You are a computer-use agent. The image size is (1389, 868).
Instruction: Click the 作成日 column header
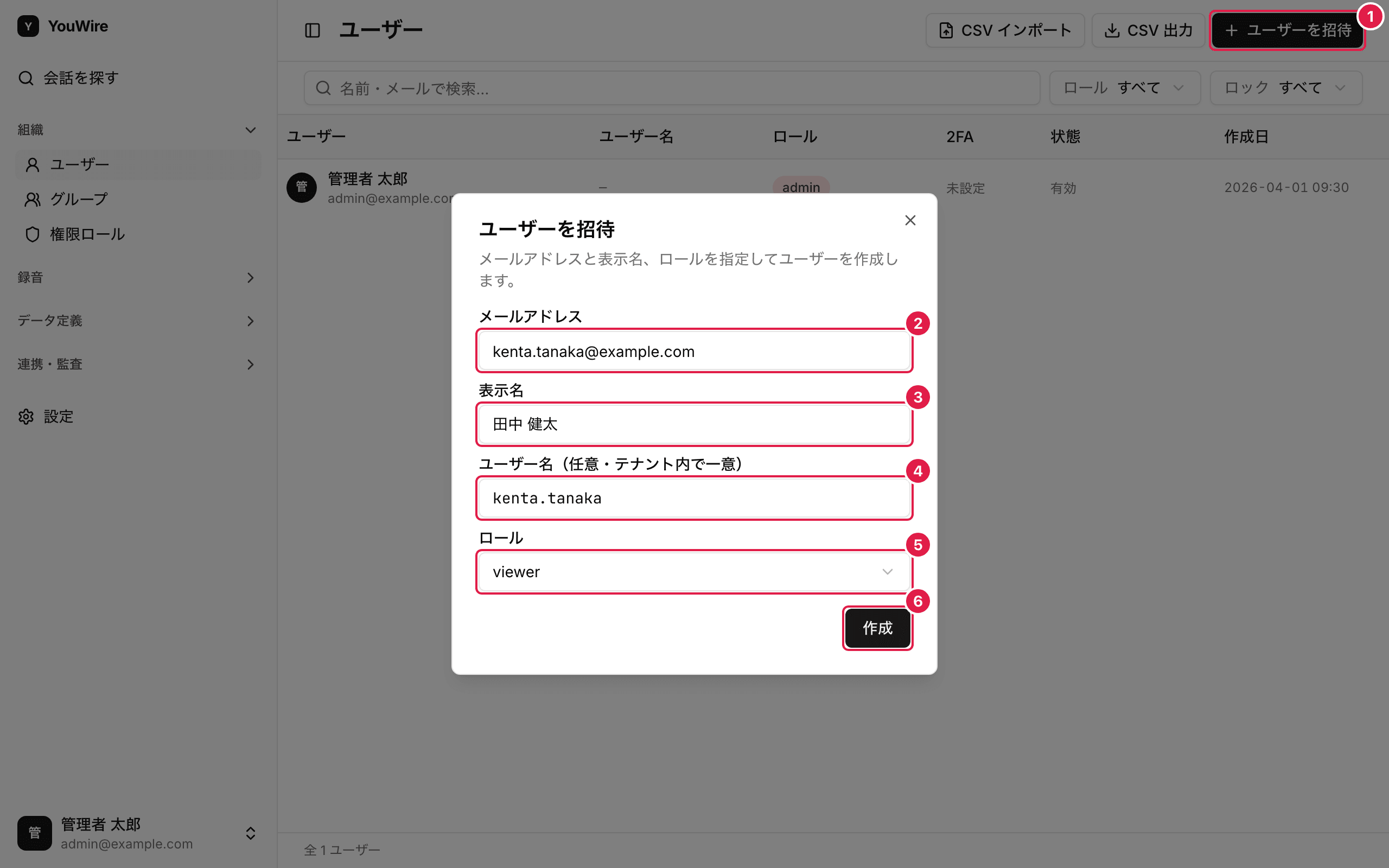click(x=1246, y=137)
